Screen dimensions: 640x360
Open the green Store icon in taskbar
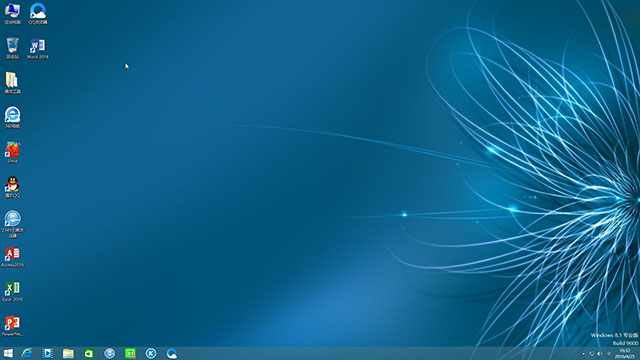coord(89,353)
